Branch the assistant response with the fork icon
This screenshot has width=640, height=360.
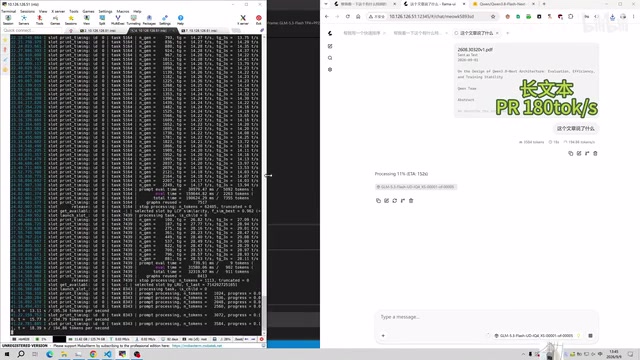point(403,200)
